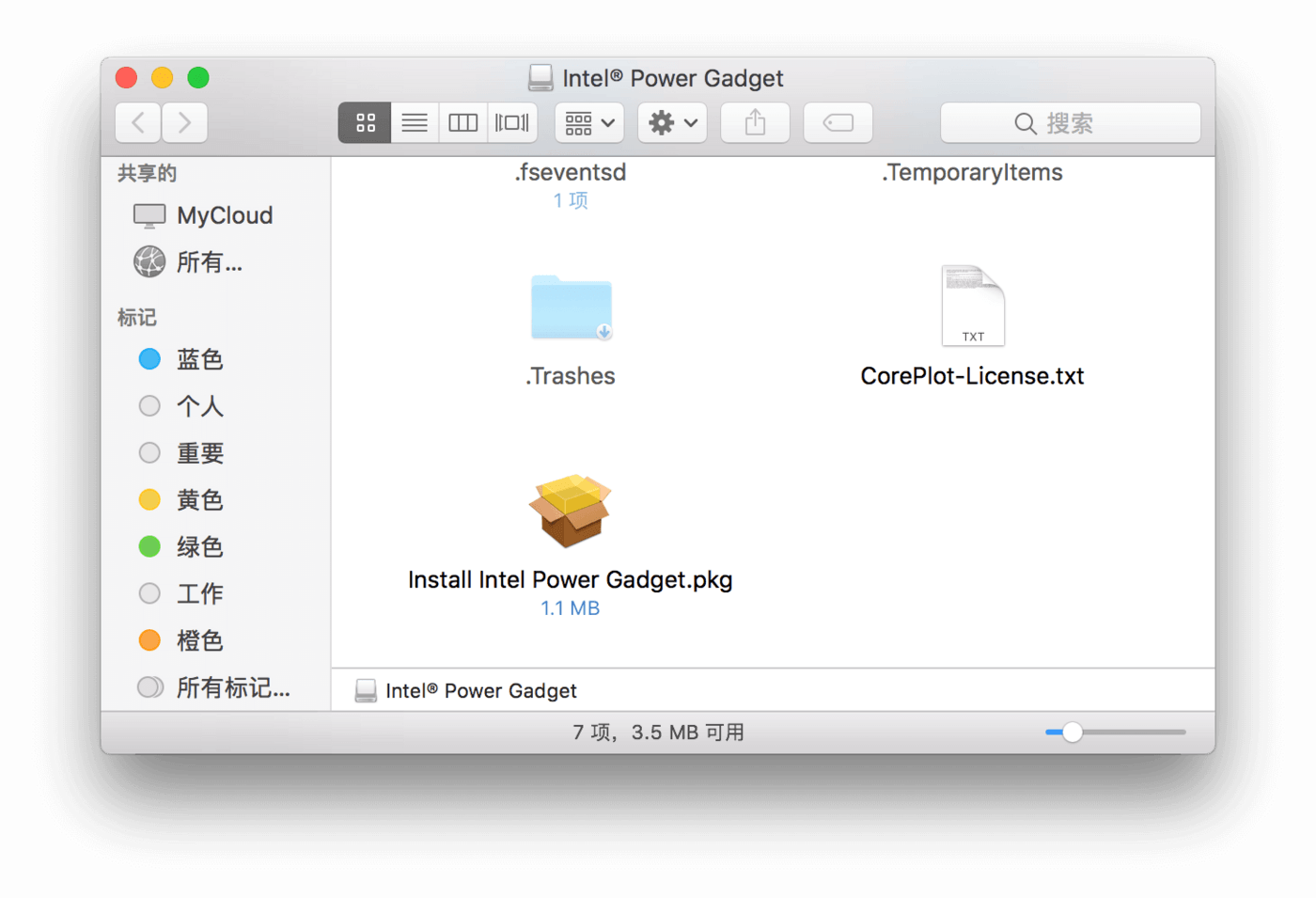The height and width of the screenshot is (898, 1316).
Task: Click the status bar text 7 项, 3.5 MB 可用
Action: [658, 733]
